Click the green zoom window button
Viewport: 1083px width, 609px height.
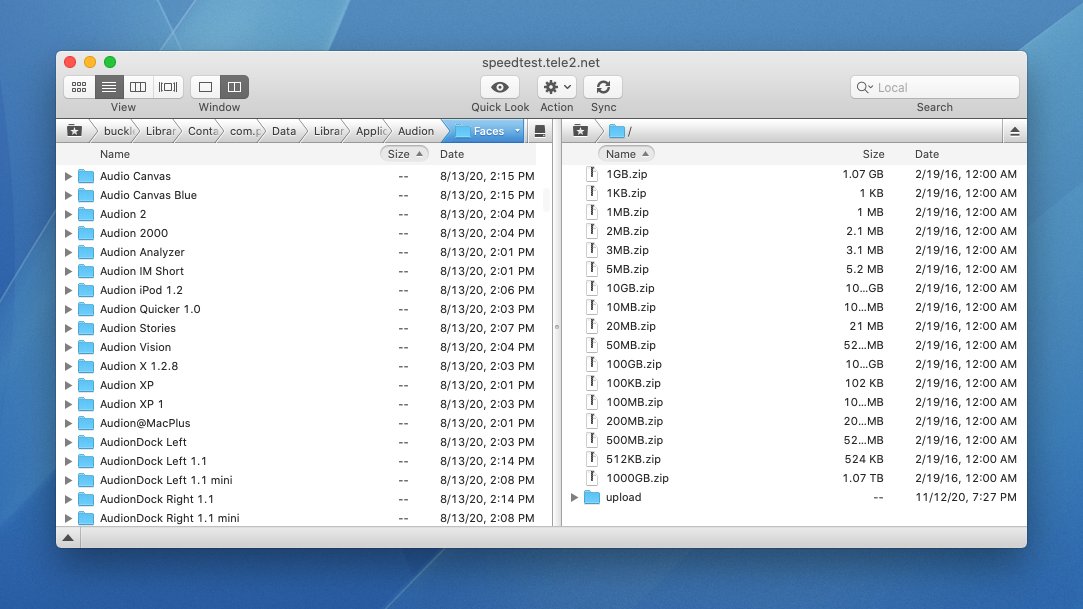tap(110, 62)
